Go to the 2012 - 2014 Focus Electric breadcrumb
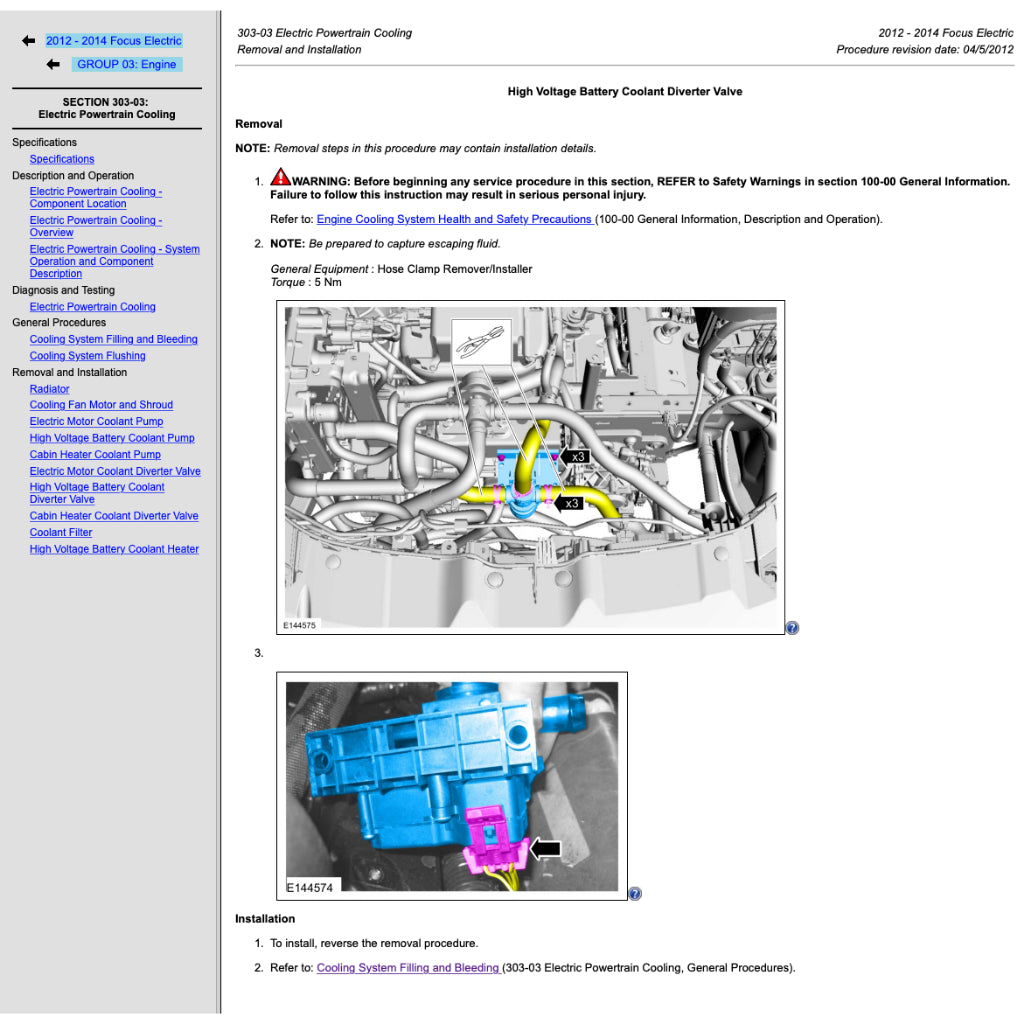This screenshot has height=1024, width=1024. point(113,41)
